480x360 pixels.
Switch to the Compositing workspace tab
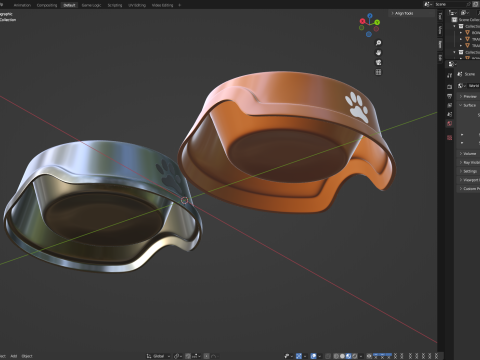point(47,5)
